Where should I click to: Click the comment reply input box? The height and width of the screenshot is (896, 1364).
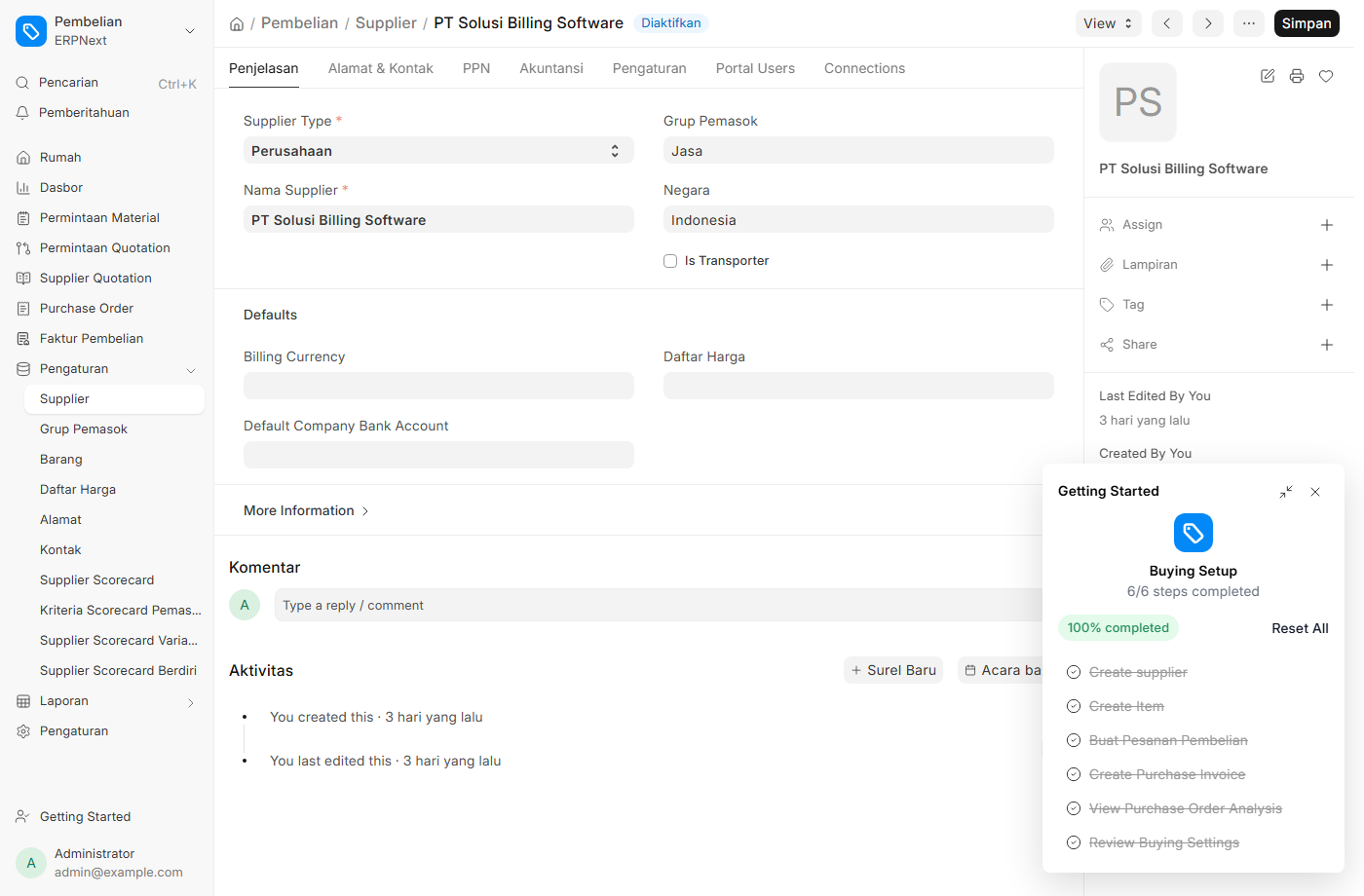click(x=659, y=605)
